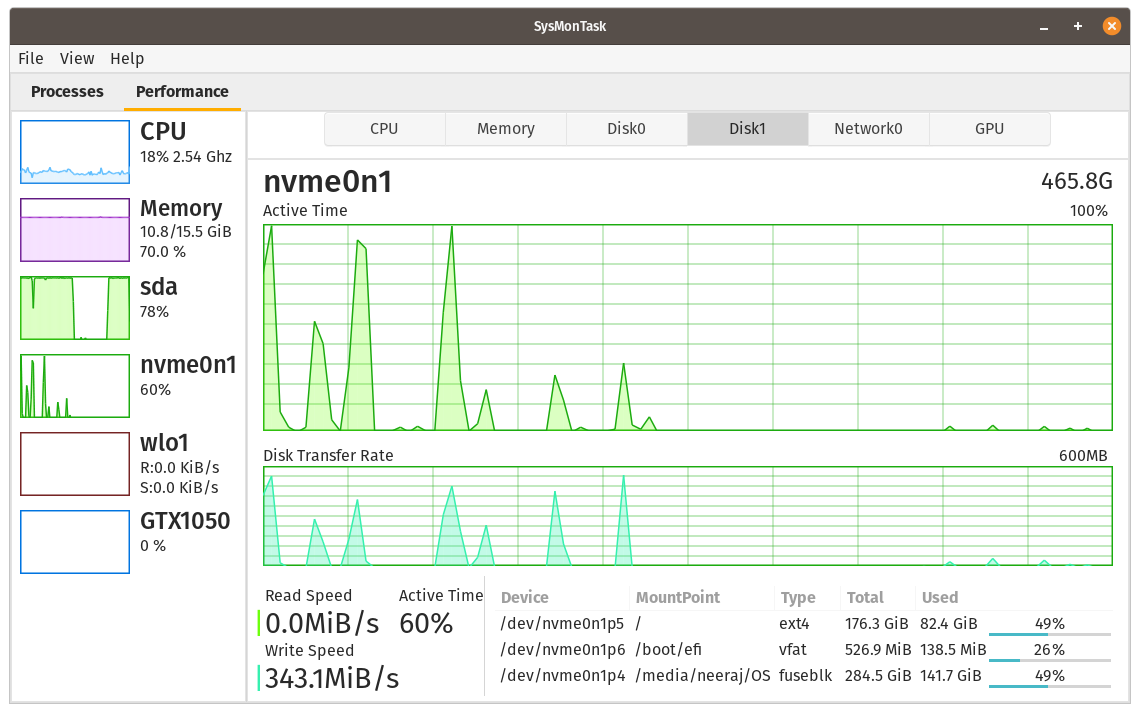Open the Network0 tab
The width and height of the screenshot is (1140, 713).
pos(868,128)
